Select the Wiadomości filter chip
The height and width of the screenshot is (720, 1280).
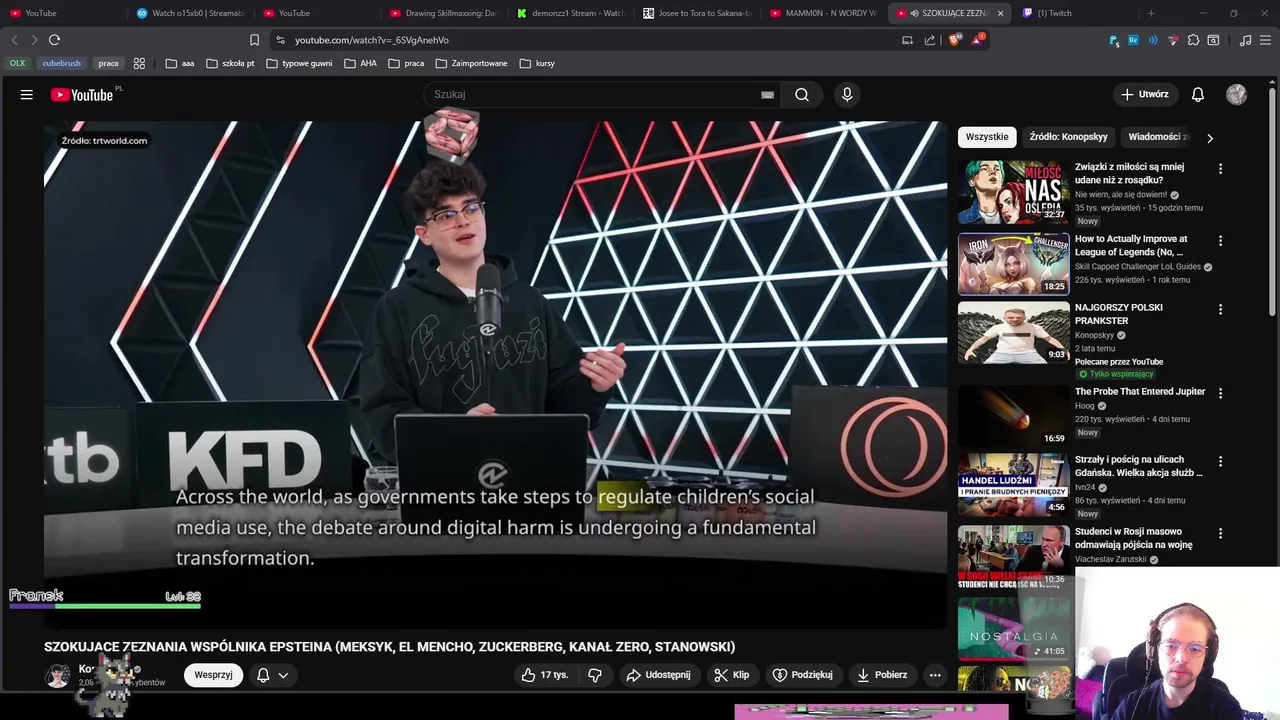pos(1158,137)
